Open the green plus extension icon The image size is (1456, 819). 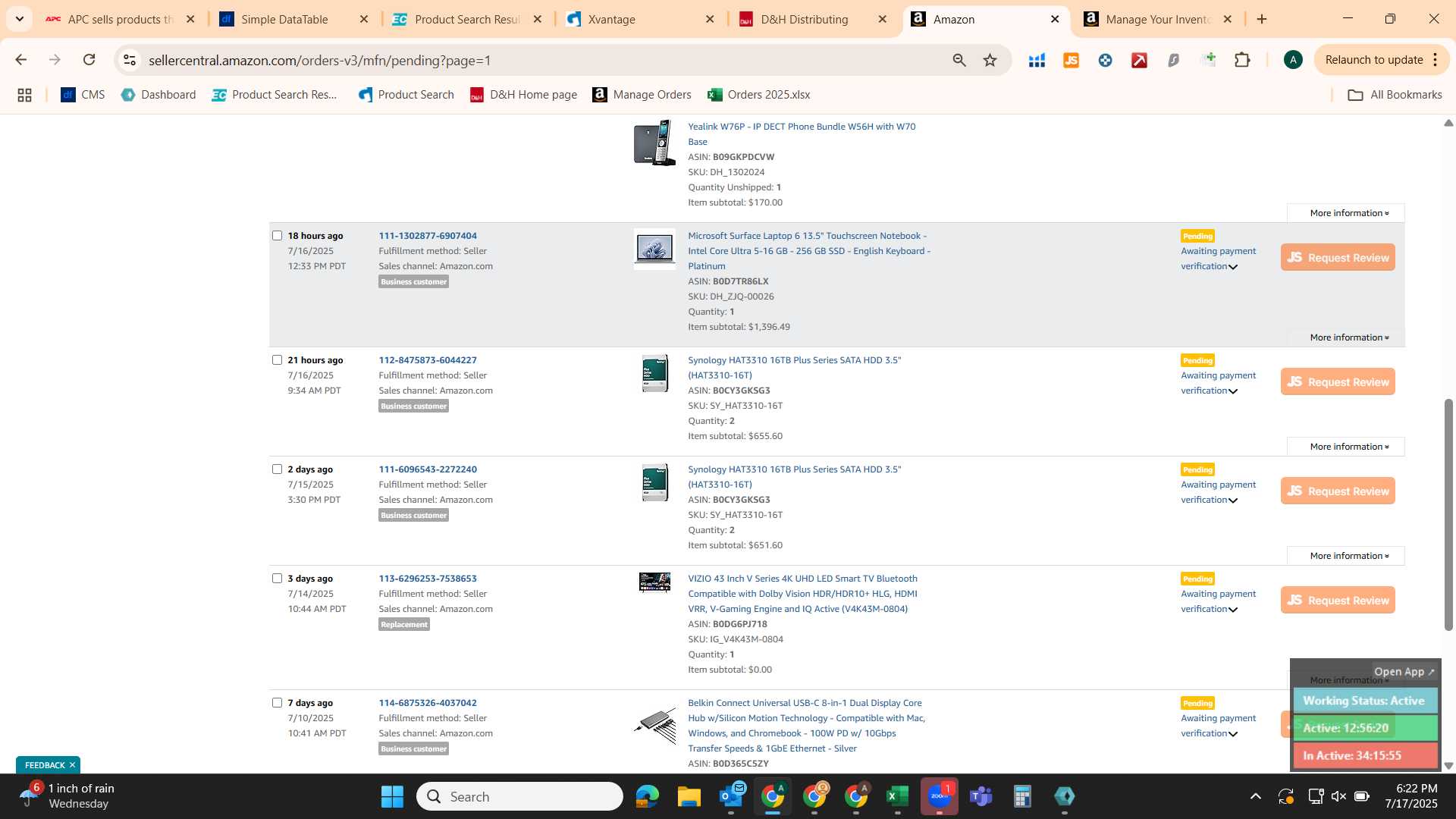[x=1209, y=59]
